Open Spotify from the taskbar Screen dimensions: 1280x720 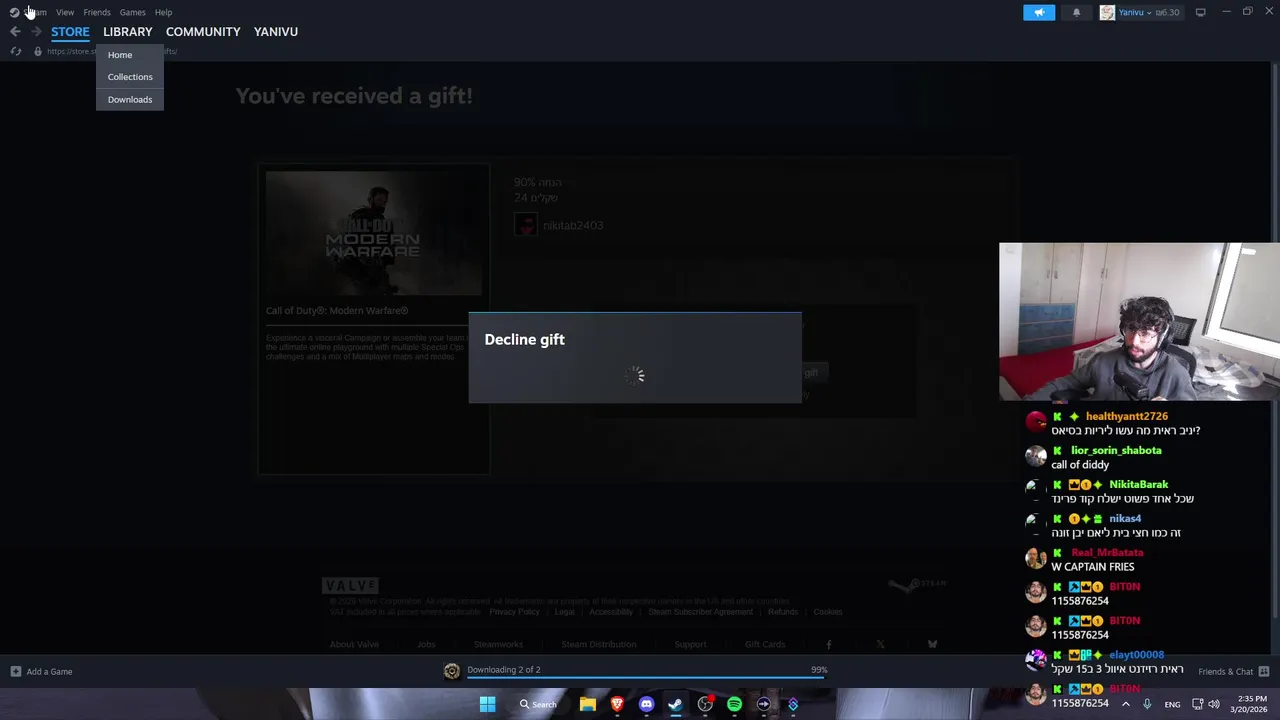(x=734, y=704)
